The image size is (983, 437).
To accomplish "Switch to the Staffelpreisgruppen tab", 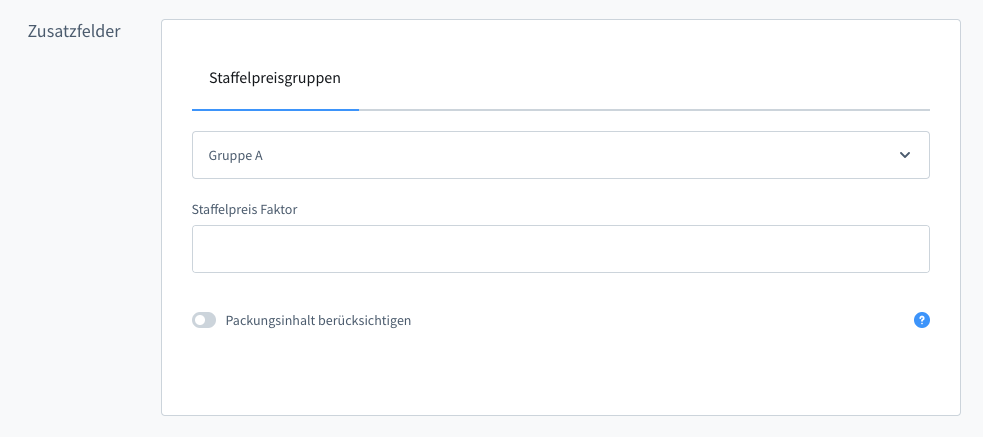I will point(275,77).
